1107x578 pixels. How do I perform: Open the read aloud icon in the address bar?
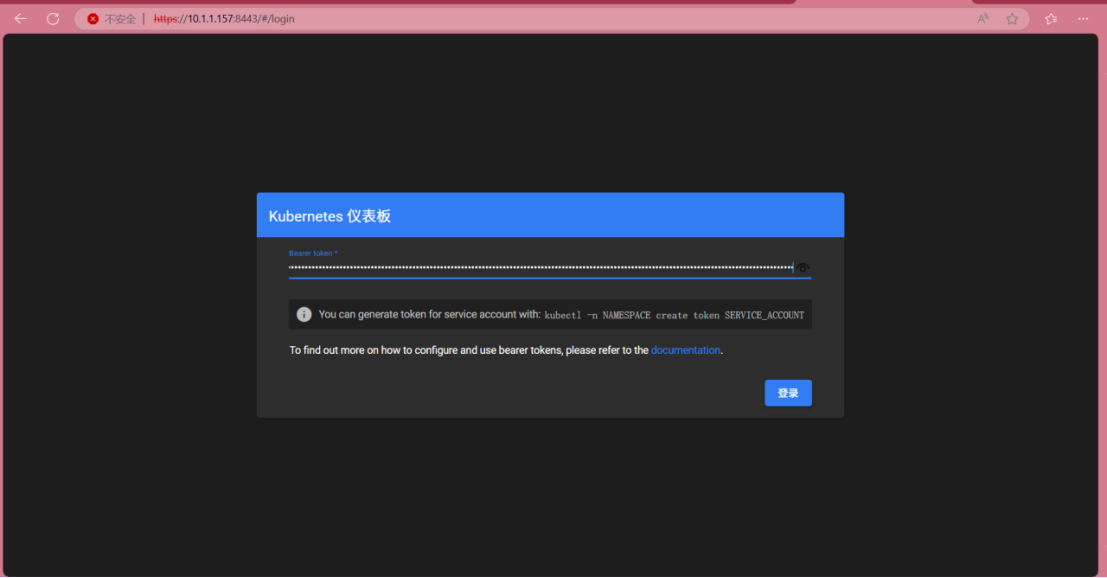pyautogui.click(x=983, y=19)
